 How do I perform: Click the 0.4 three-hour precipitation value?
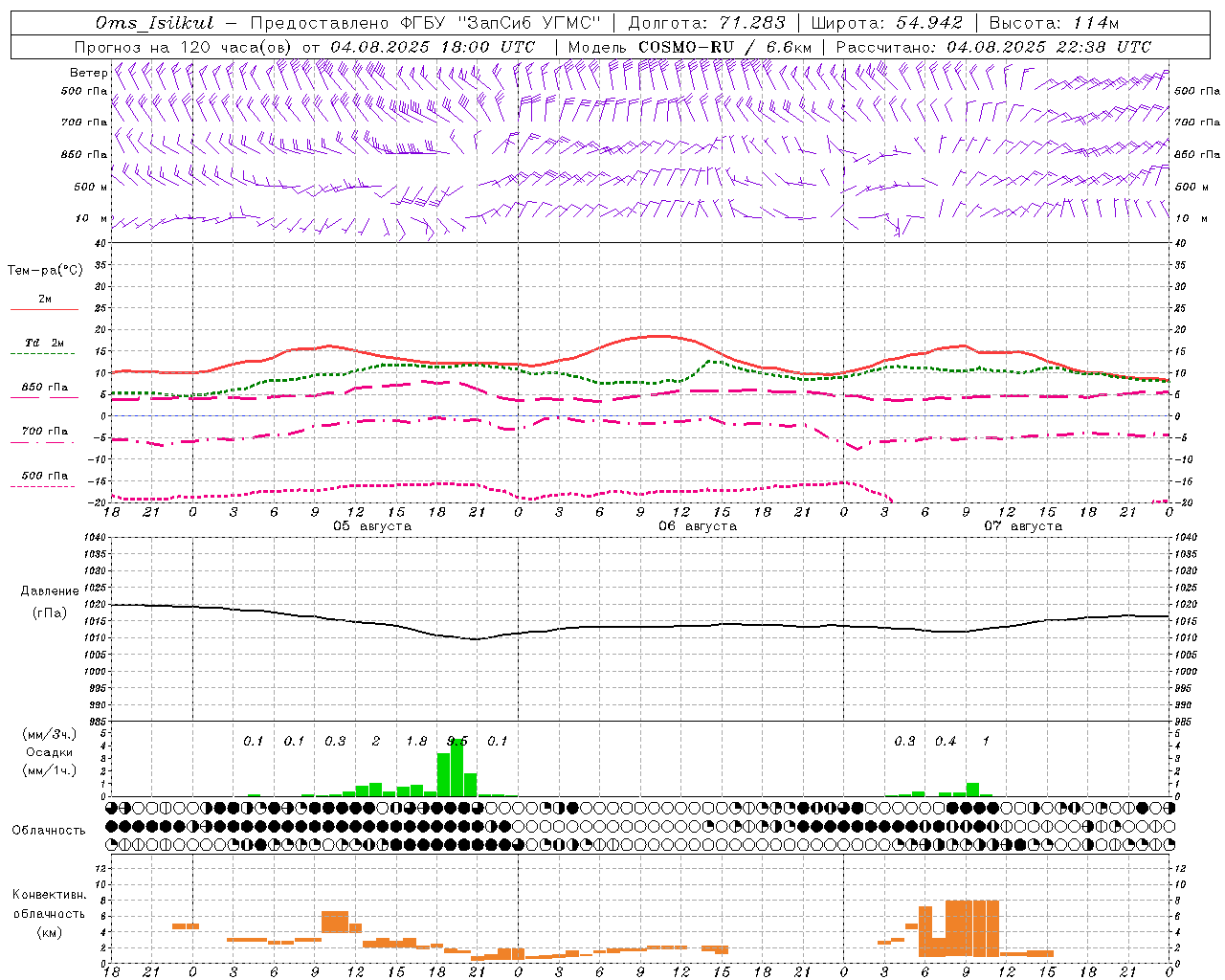point(946,741)
